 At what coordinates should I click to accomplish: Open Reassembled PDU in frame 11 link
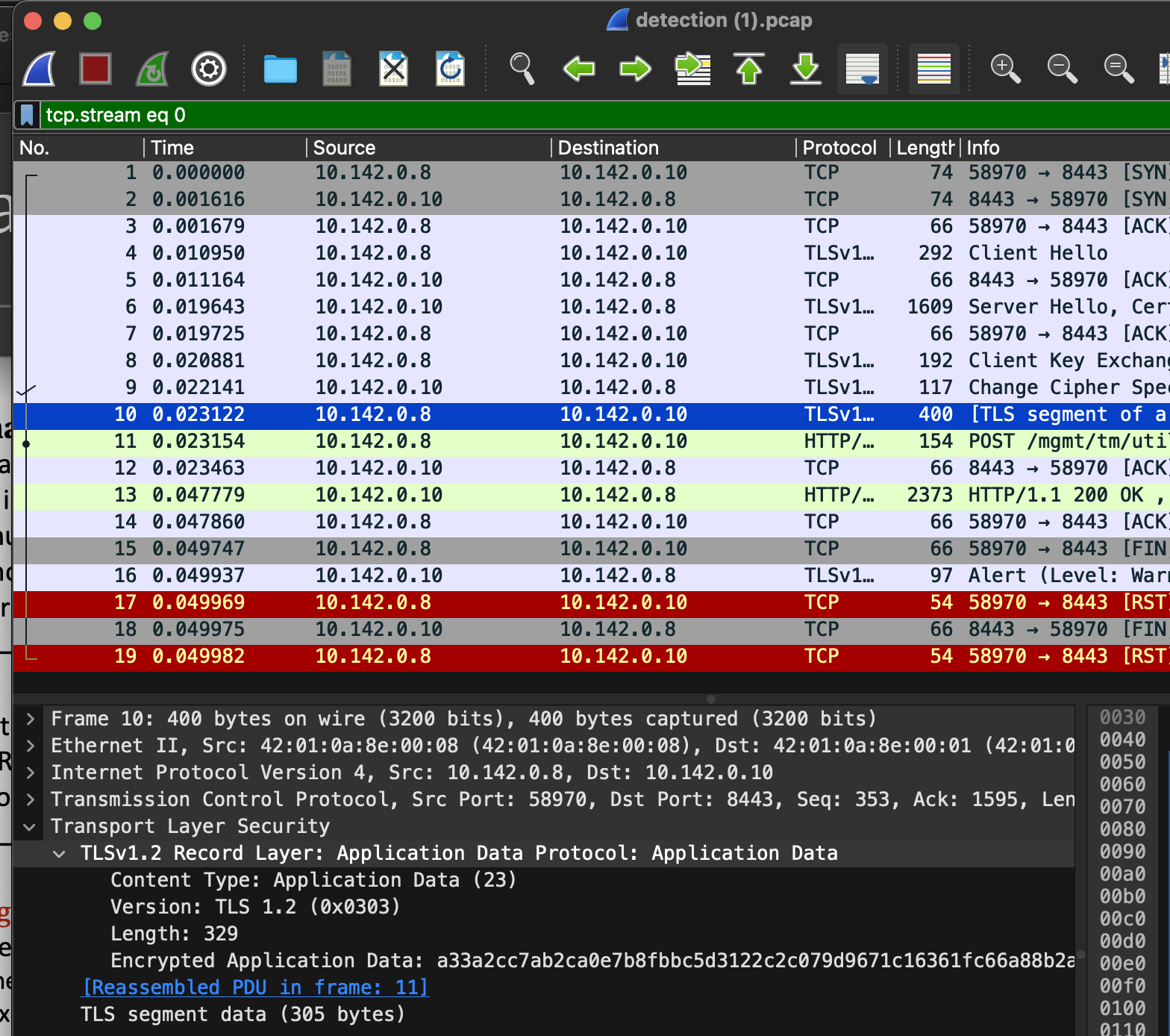click(254, 987)
